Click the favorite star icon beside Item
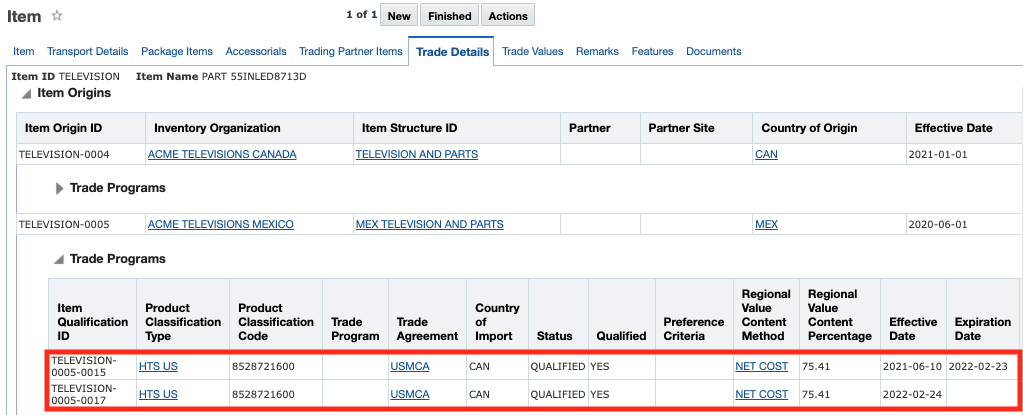Screen dimensions: 1023x415 click(57, 16)
